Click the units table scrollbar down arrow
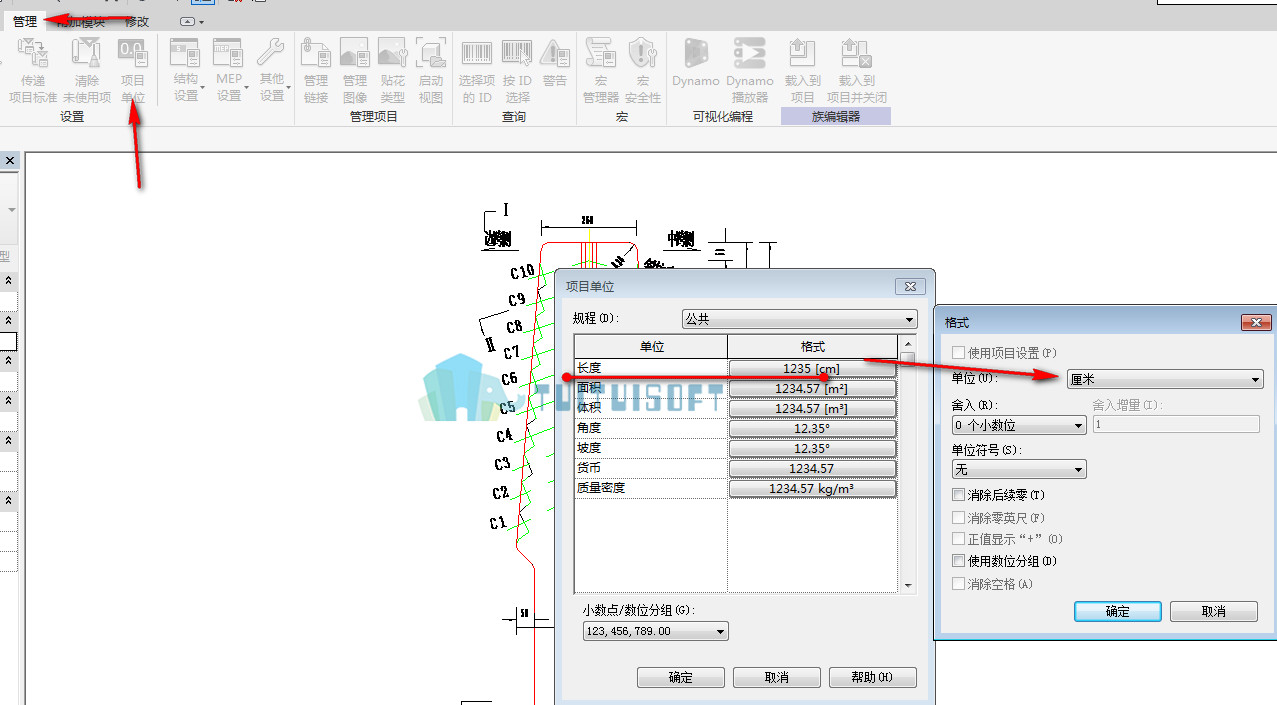The height and width of the screenshot is (705, 1277). 908,586
